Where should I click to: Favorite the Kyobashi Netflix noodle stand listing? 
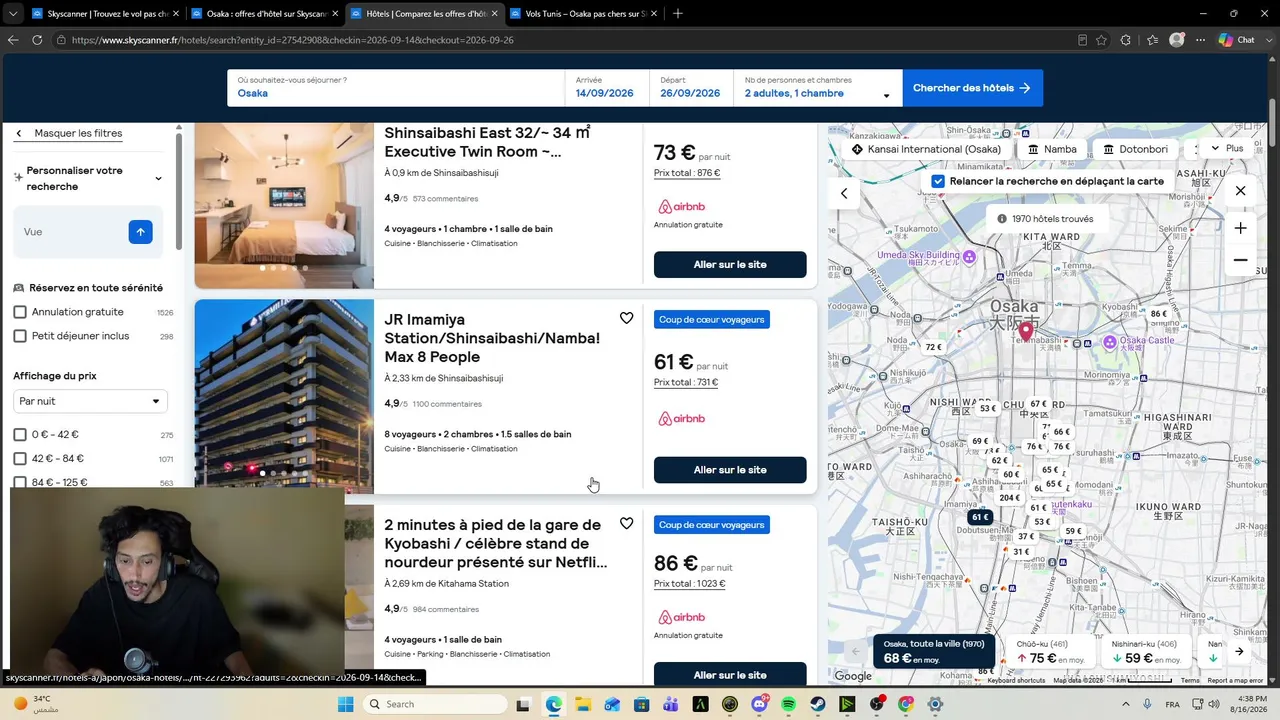tap(626, 523)
